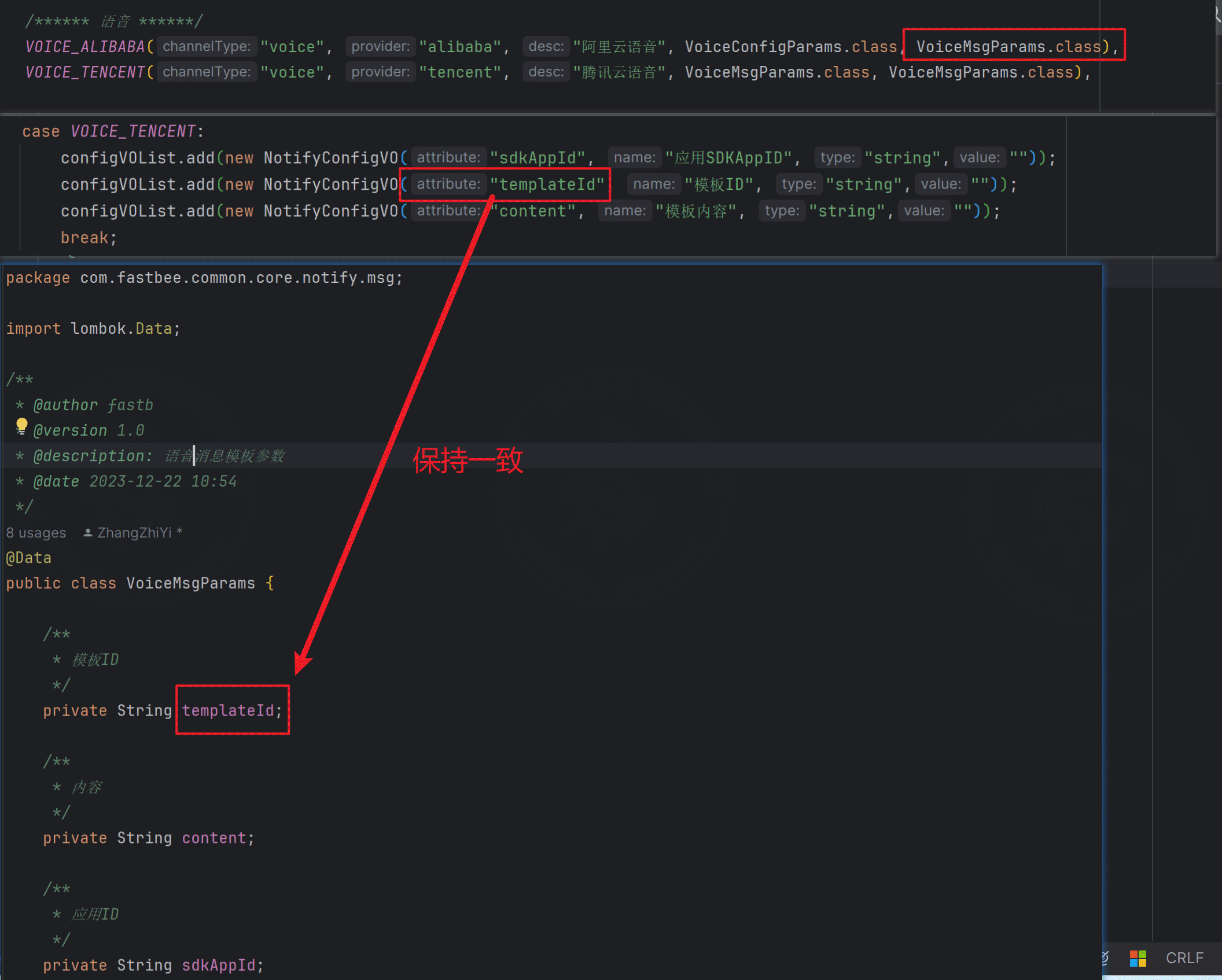Screen dimensions: 1222x980
Task: Click the "sdkAppId" string literal
Action: [538, 158]
